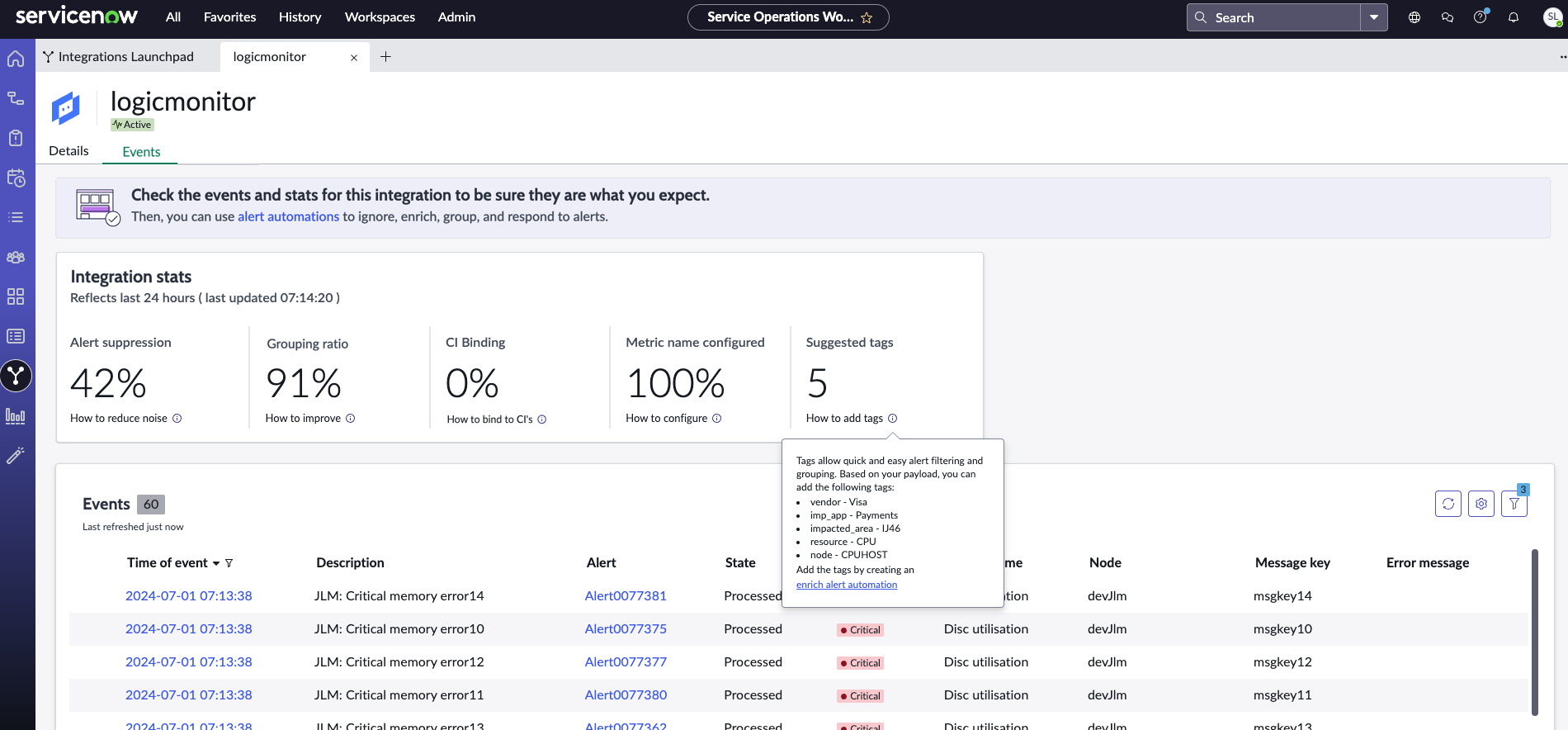Open the help question mark icon
1568x730 pixels.
1481,17
